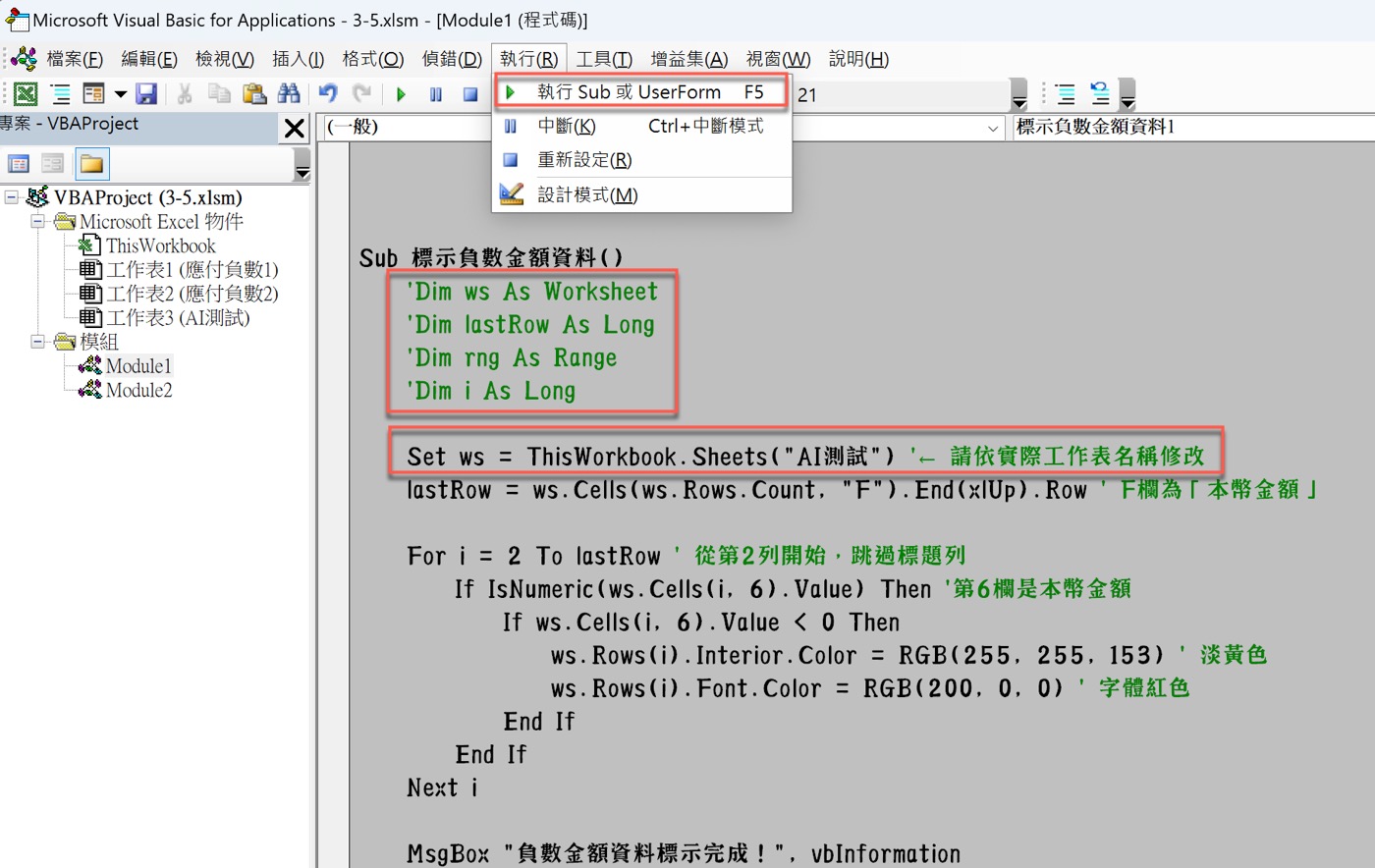
Task: Click the toolbar Break pause icon
Action: point(436,95)
